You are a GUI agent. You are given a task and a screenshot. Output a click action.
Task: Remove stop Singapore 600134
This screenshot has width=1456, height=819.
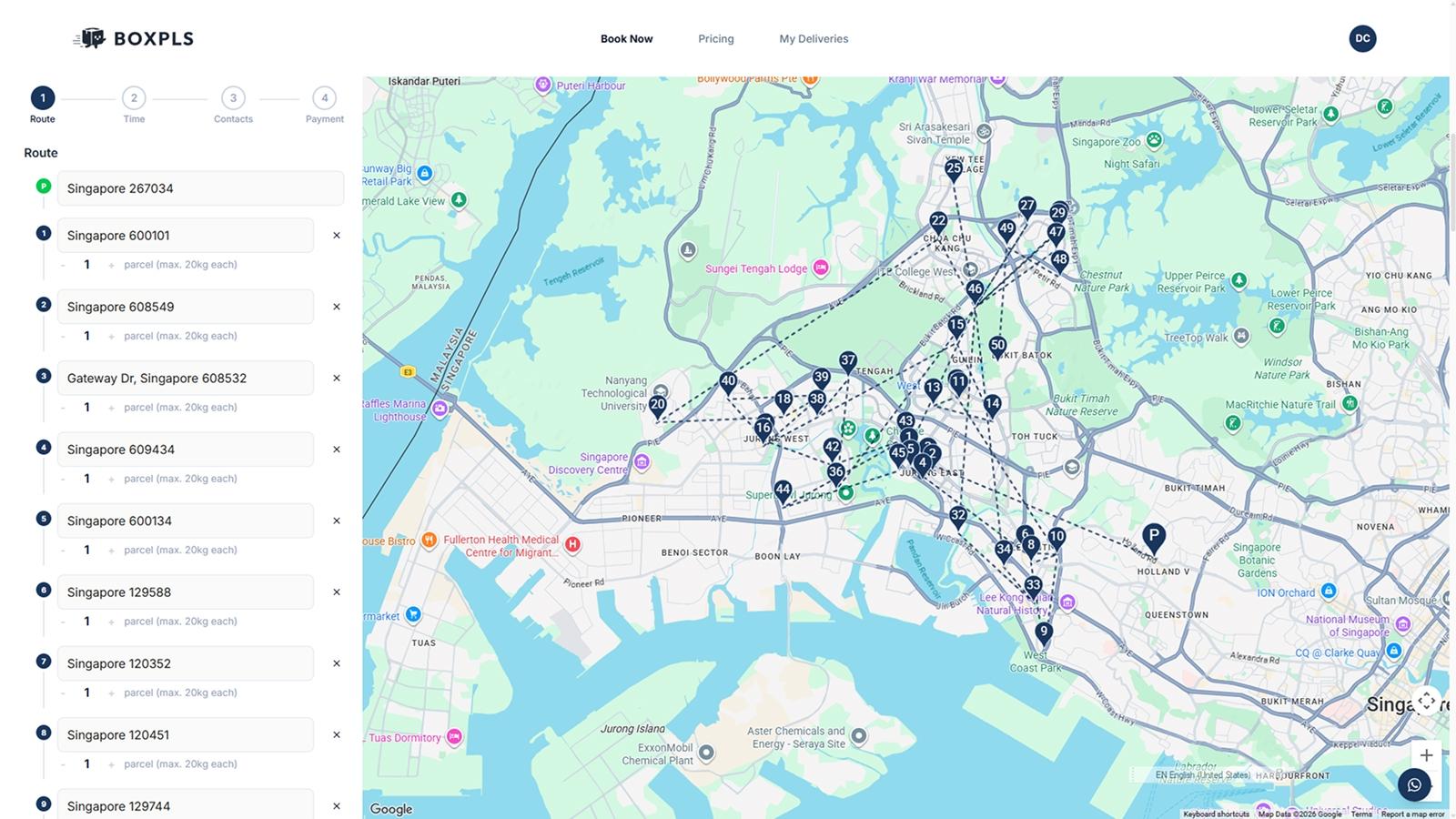point(337,521)
